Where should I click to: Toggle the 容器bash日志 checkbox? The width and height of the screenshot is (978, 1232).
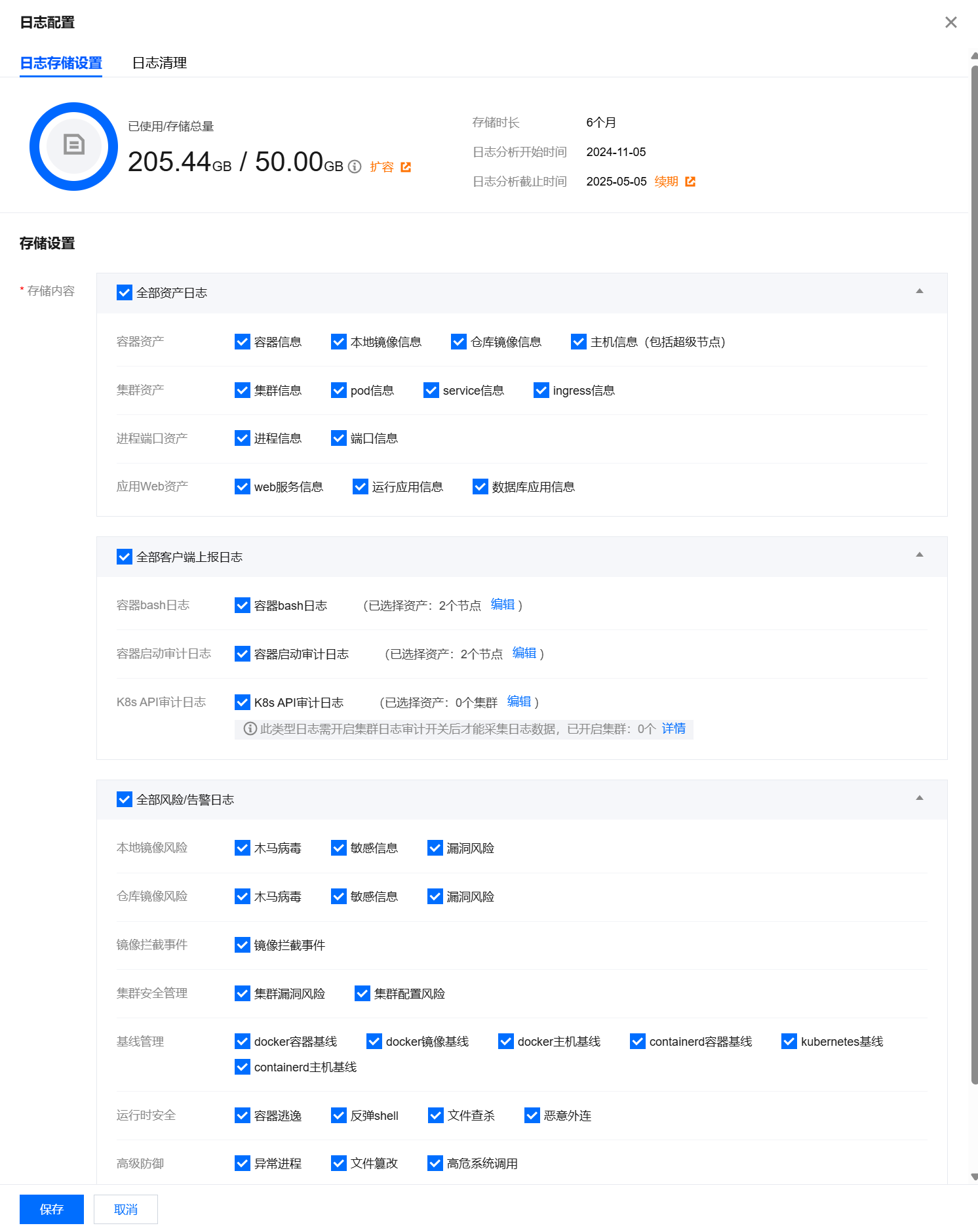click(243, 605)
